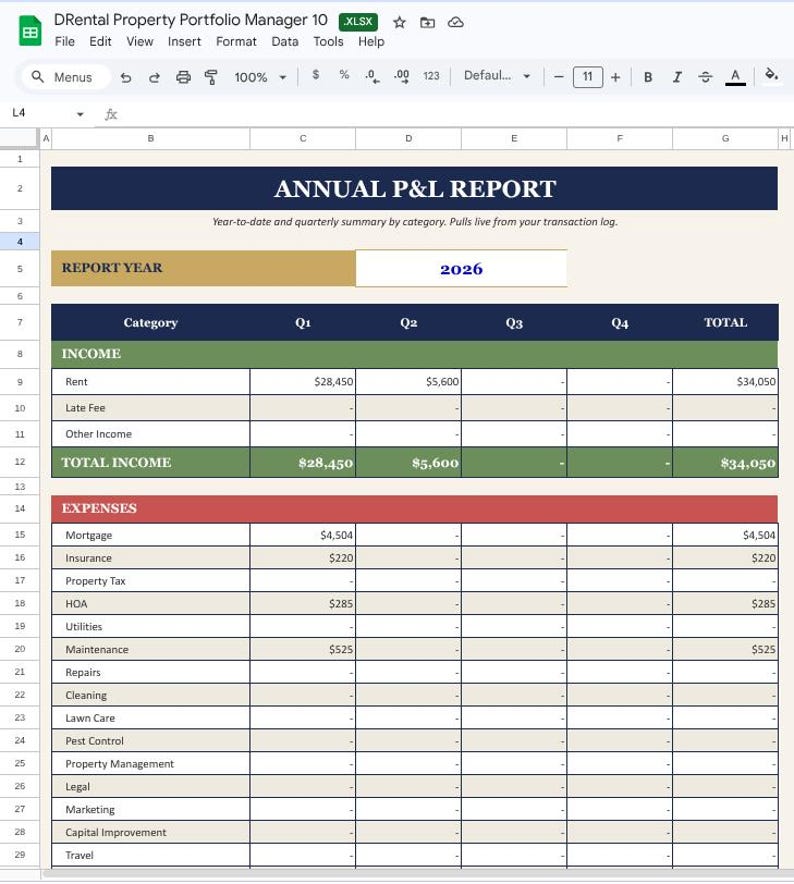Open the Google Sheets home icon

(30, 31)
